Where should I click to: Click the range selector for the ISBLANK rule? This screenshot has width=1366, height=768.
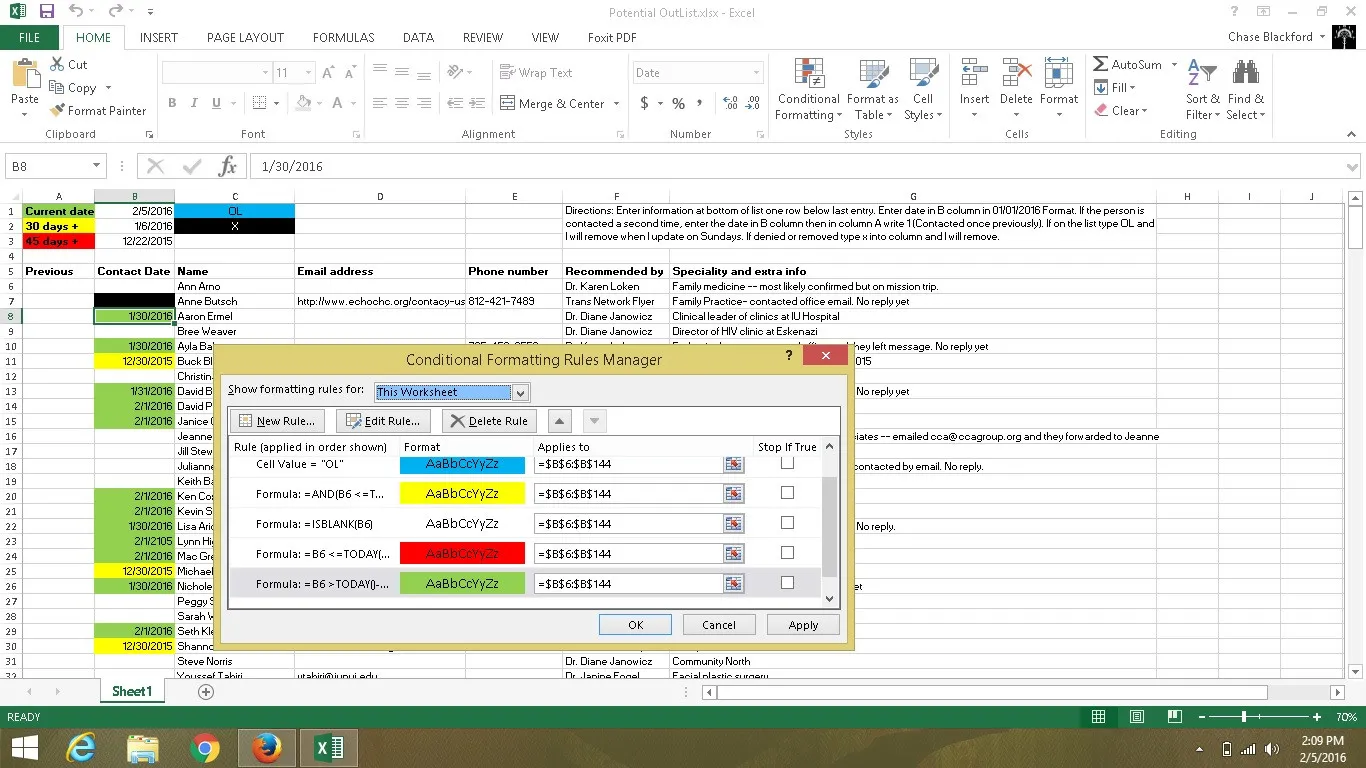pos(734,523)
